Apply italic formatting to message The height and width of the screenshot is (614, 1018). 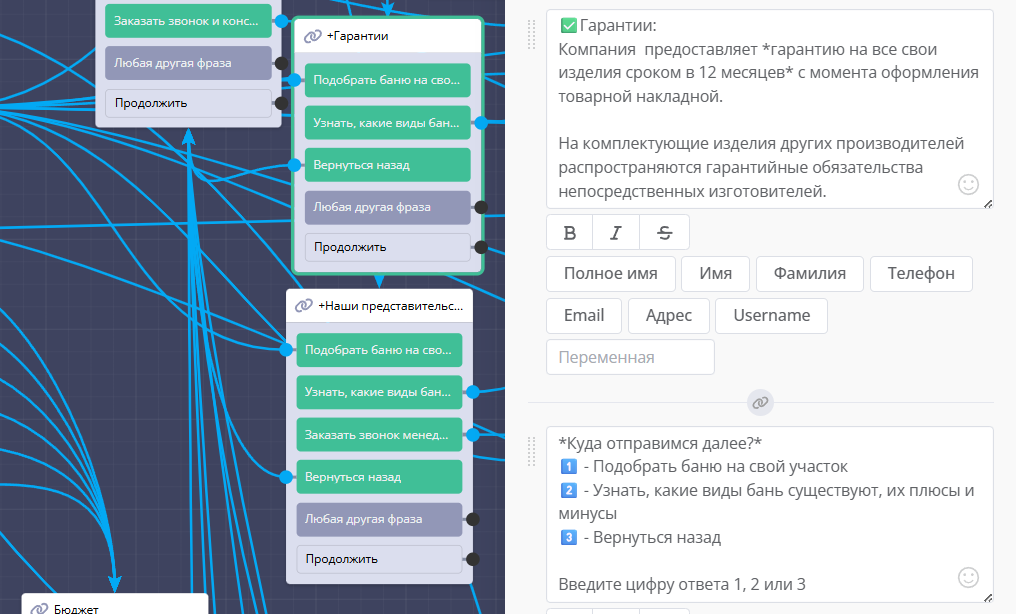616,233
